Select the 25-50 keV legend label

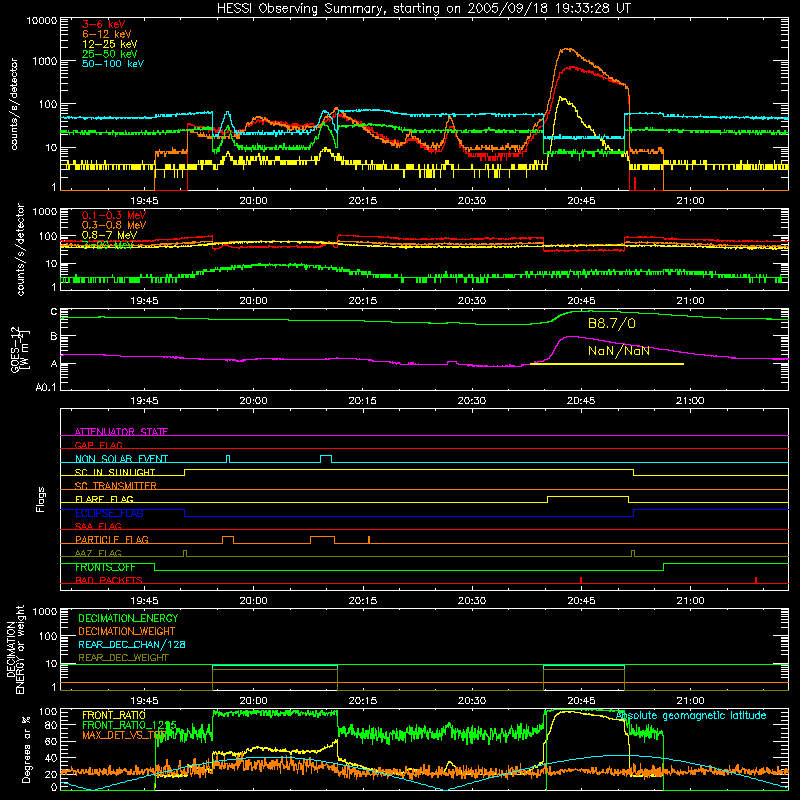tap(110, 54)
